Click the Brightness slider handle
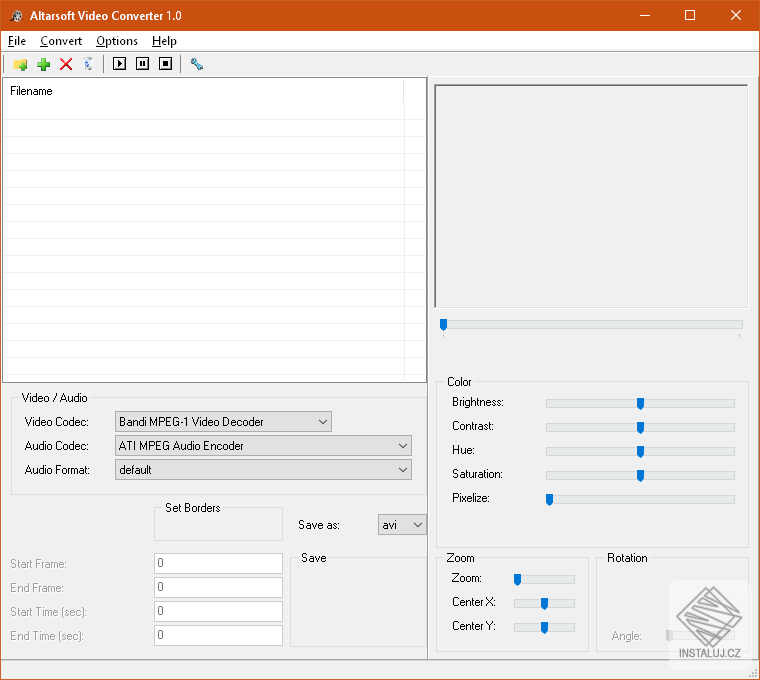This screenshot has height=680, width=760. [640, 403]
